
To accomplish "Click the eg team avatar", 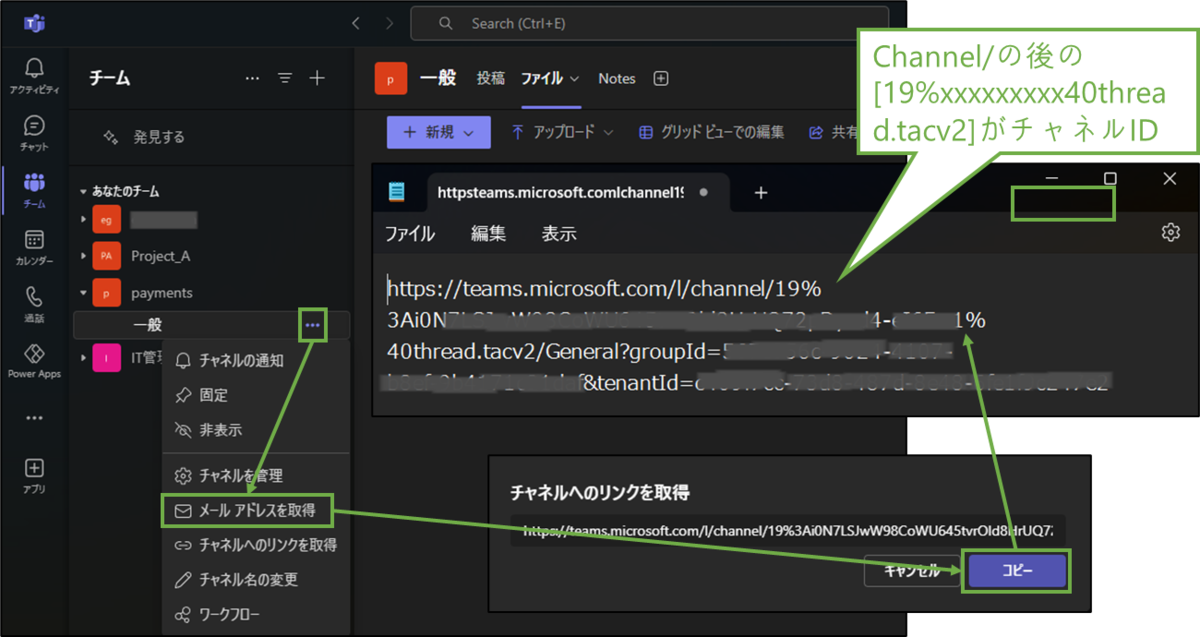I will coord(106,219).
